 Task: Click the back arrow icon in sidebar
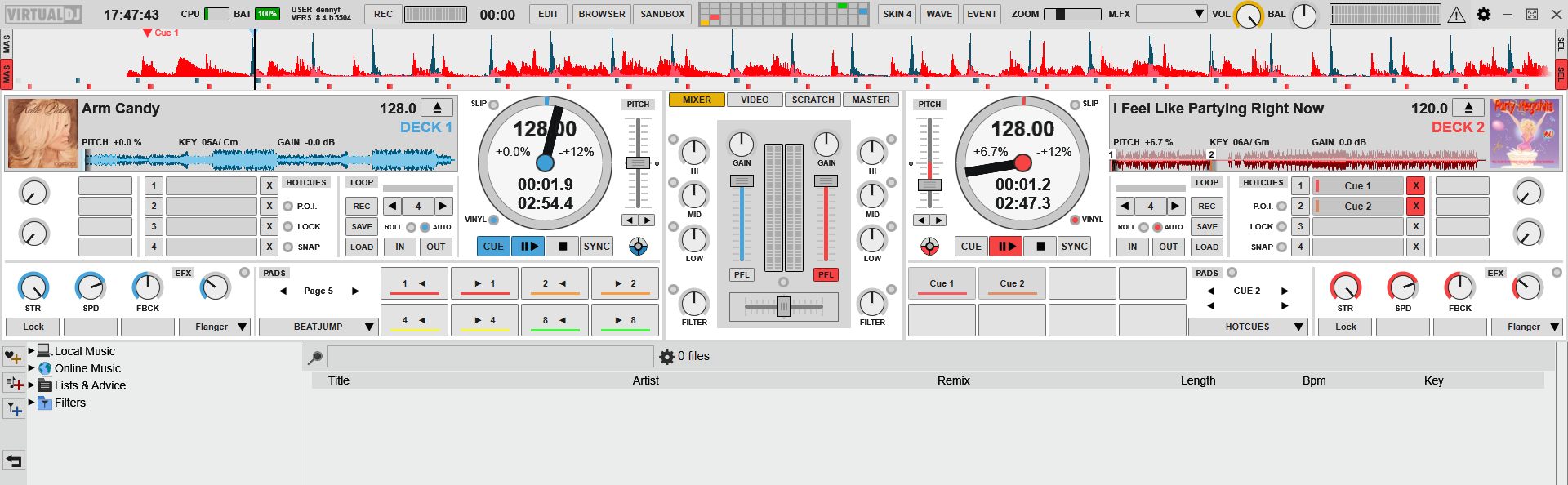[x=14, y=461]
